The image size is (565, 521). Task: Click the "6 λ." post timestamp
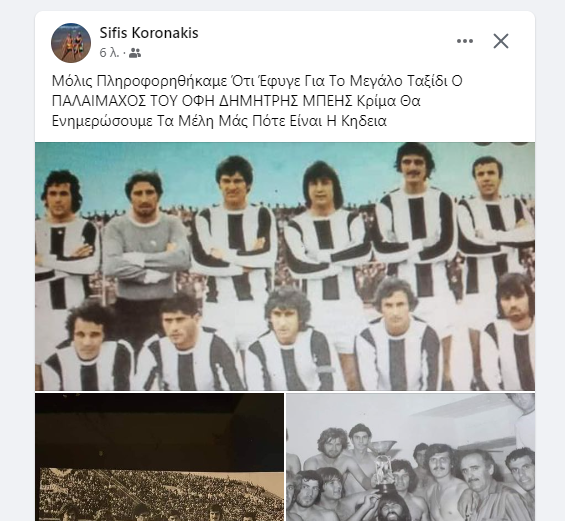point(109,53)
